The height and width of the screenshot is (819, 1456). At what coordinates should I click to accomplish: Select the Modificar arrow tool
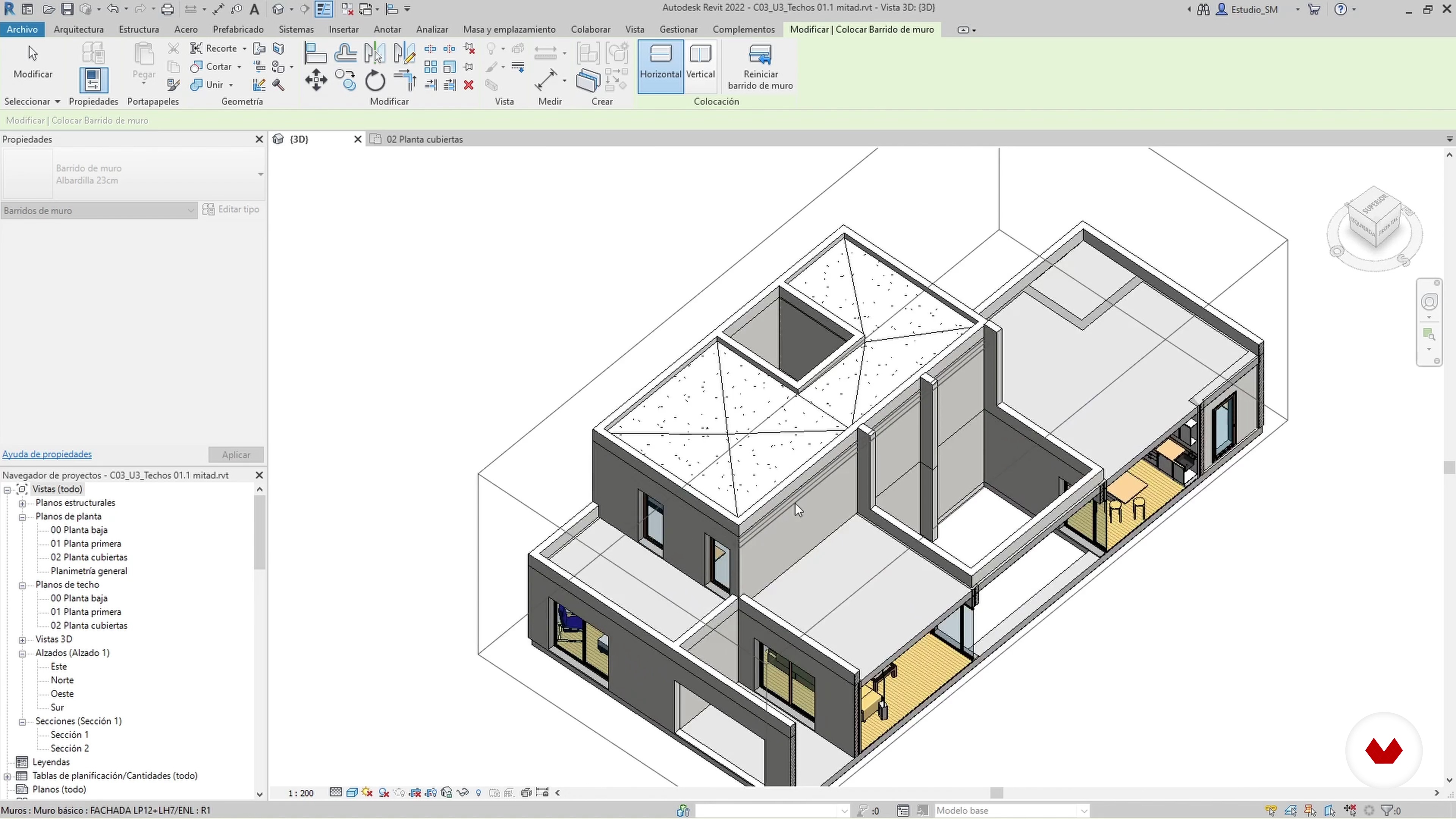click(x=33, y=61)
